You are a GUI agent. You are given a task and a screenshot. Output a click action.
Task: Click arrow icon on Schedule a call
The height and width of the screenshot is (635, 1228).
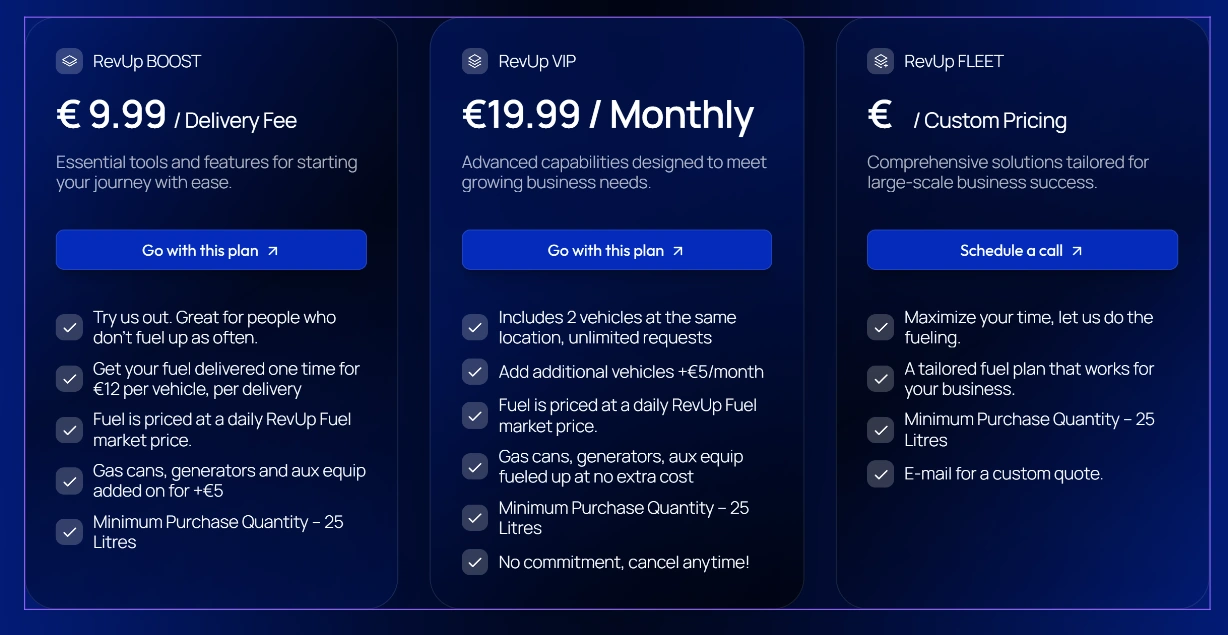1077,251
